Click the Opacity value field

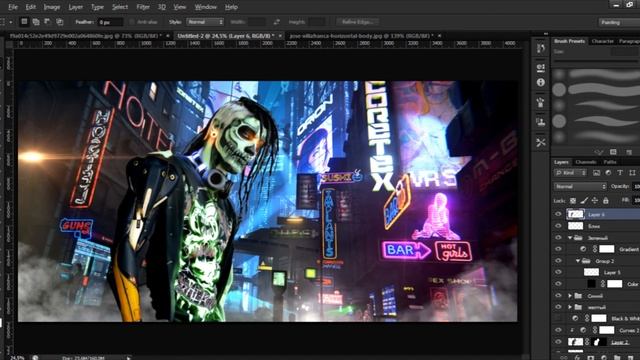(636, 187)
